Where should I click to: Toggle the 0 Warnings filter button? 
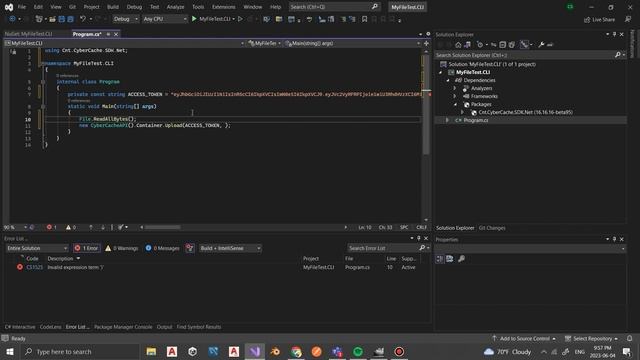(122, 248)
